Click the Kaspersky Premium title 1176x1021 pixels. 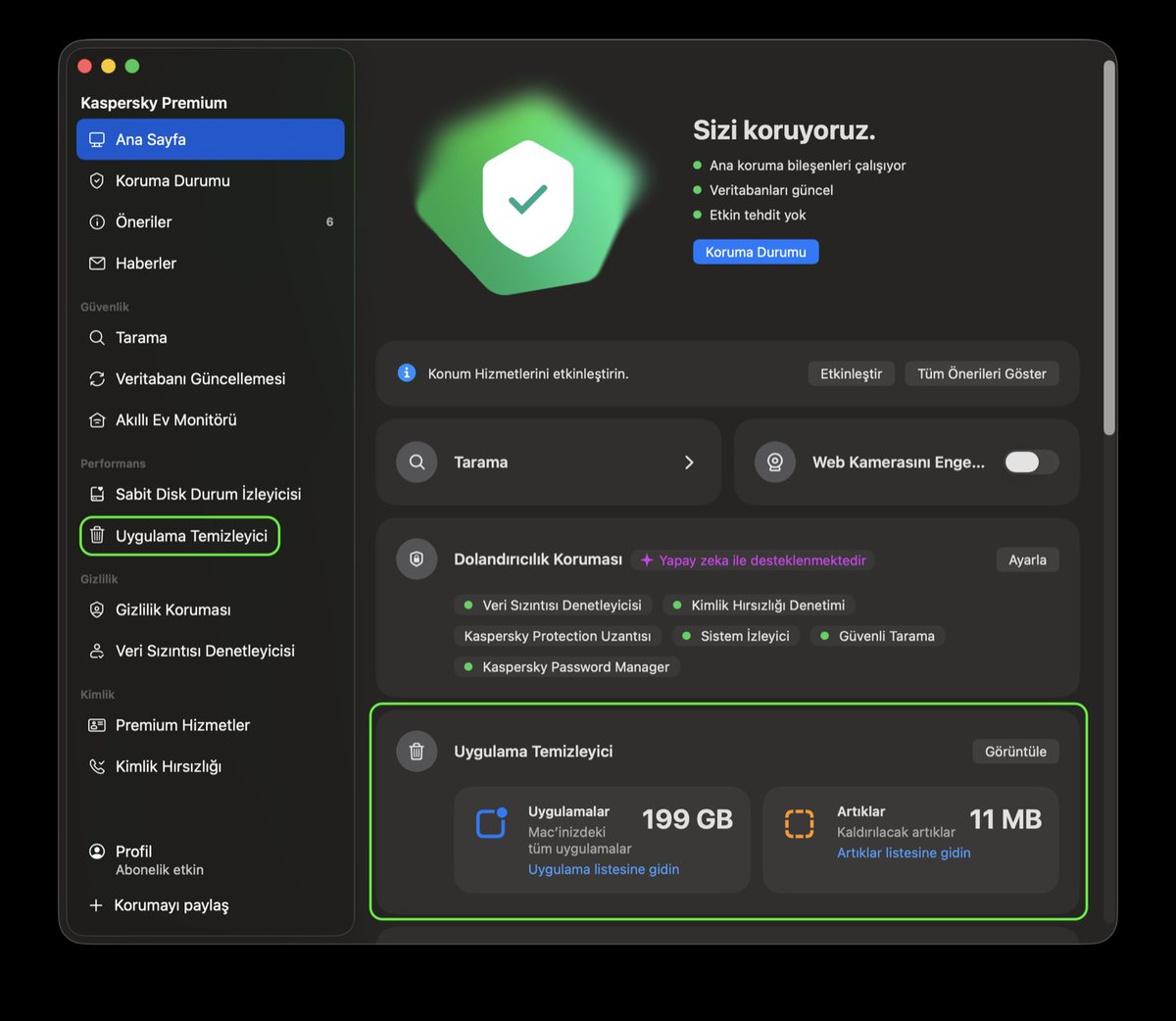[154, 103]
